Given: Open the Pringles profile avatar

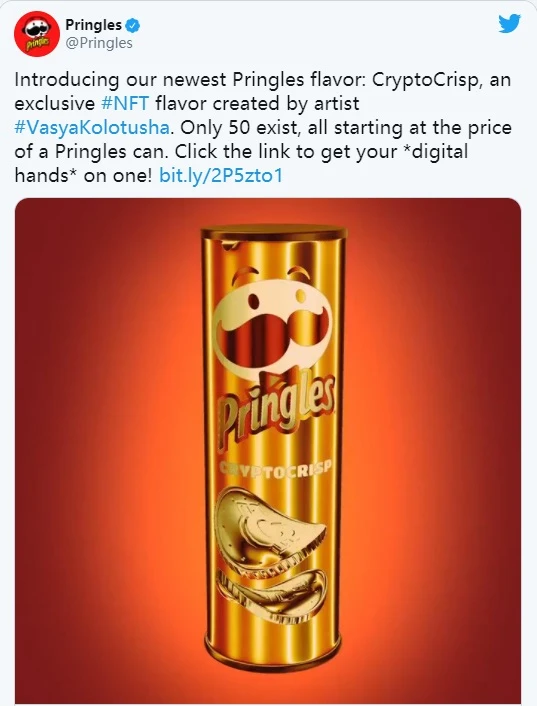Looking at the screenshot, I should pyautogui.click(x=36, y=34).
